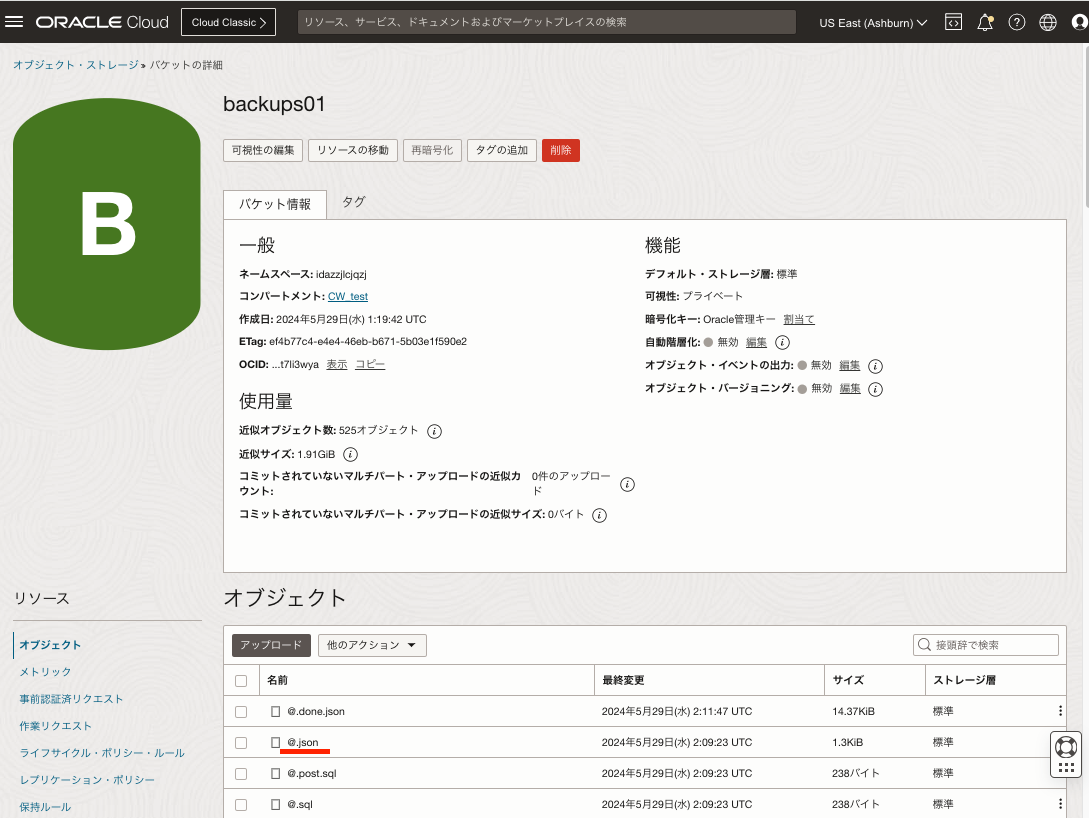
Task: Click 編集 for オブジェクト・イベントの出力
Action: point(849,365)
